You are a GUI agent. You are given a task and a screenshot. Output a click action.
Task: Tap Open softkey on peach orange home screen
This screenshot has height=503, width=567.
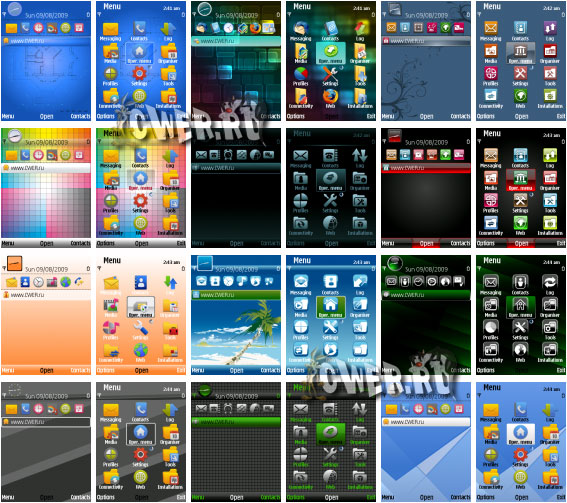[x=46, y=371]
